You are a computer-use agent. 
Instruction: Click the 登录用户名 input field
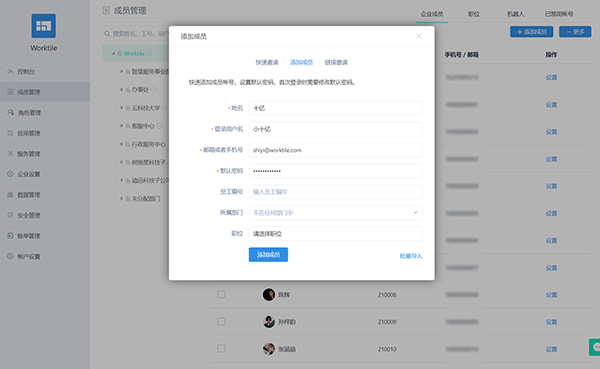pyautogui.click(x=336, y=129)
